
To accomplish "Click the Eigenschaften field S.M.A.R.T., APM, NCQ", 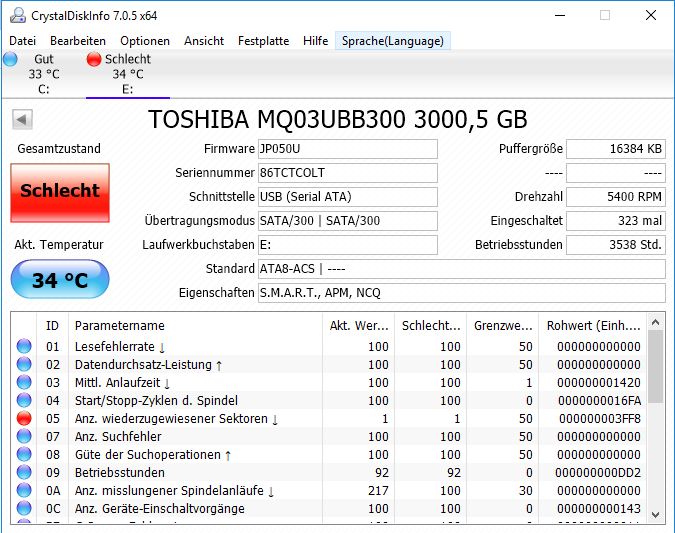I will [461, 293].
